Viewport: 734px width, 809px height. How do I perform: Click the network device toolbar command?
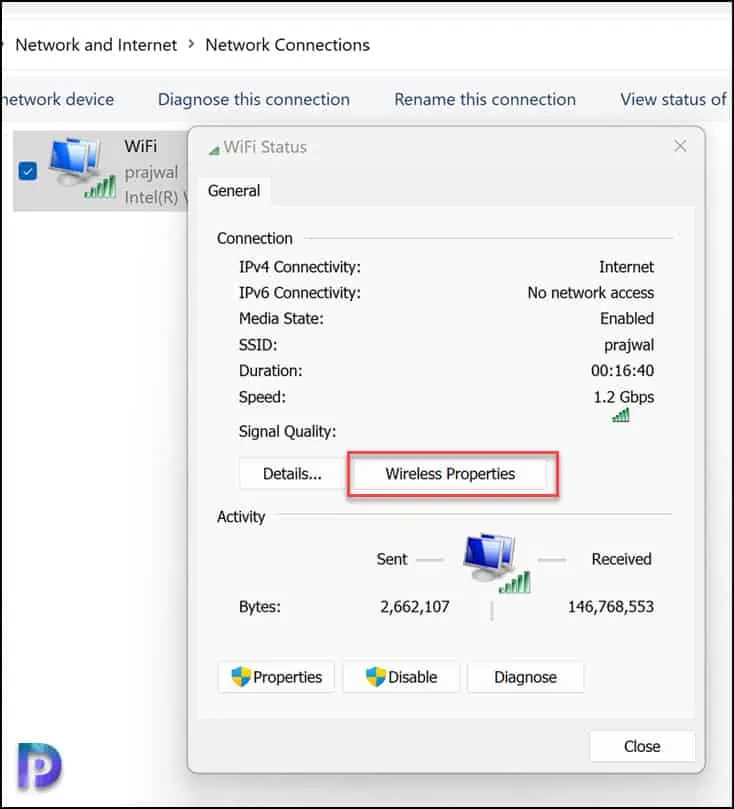(x=57, y=99)
